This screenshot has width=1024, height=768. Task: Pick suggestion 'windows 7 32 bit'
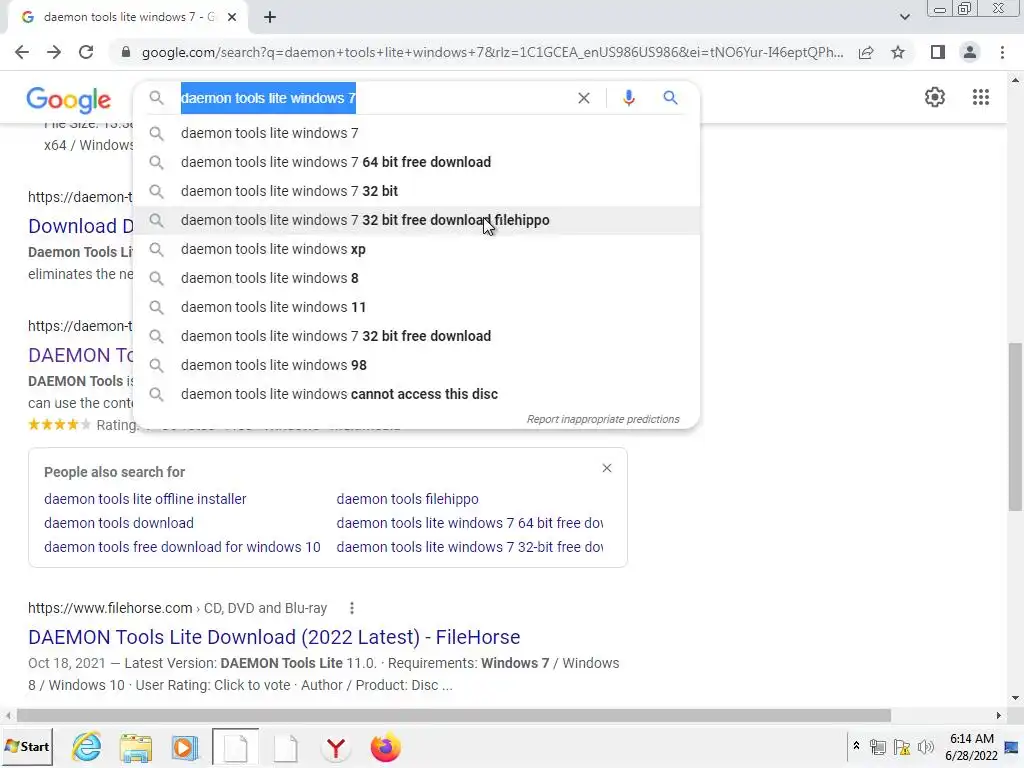pyautogui.click(x=416, y=191)
